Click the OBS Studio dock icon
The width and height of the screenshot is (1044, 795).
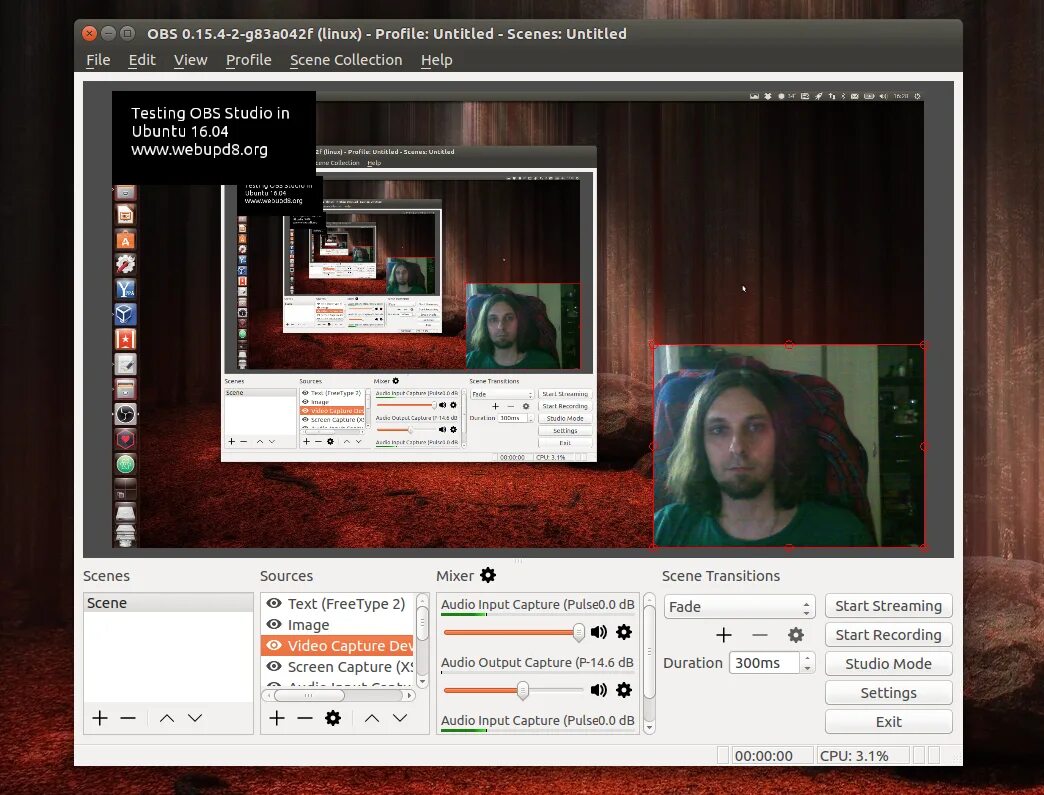click(x=125, y=414)
